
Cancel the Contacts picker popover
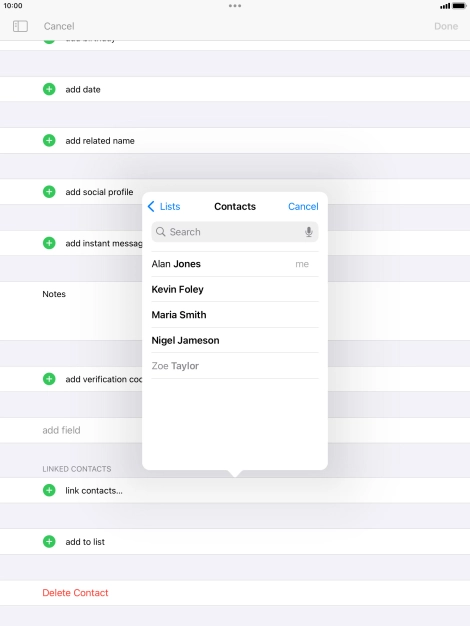click(303, 206)
